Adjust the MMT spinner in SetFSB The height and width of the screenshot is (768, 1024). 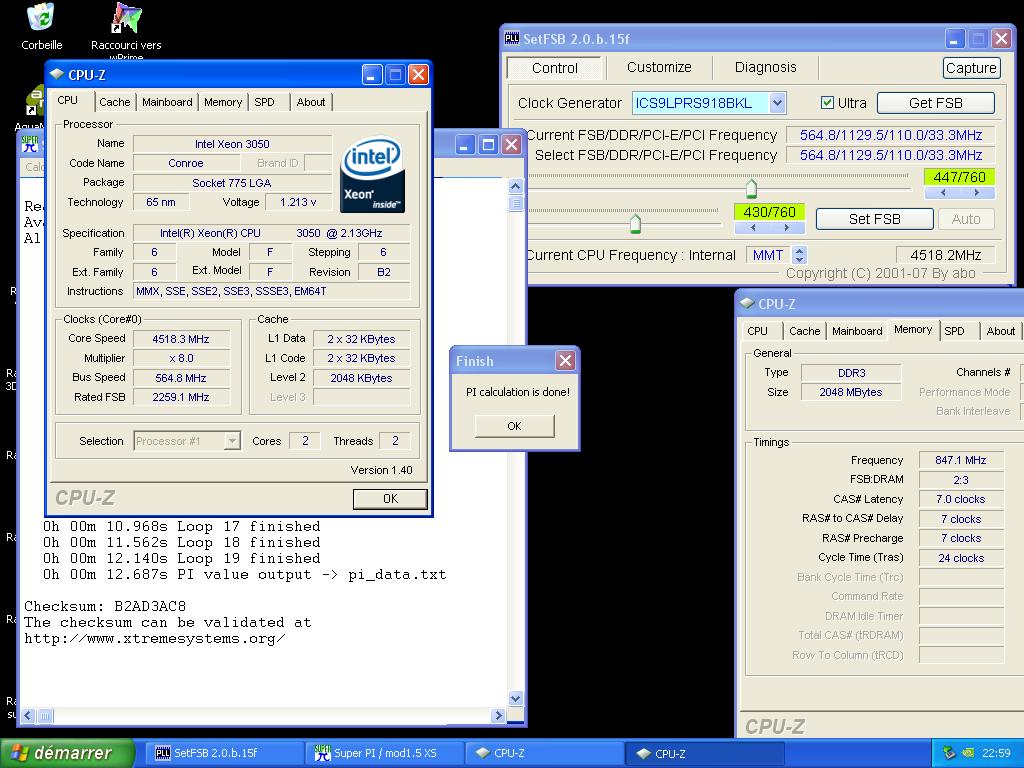[x=800, y=255]
